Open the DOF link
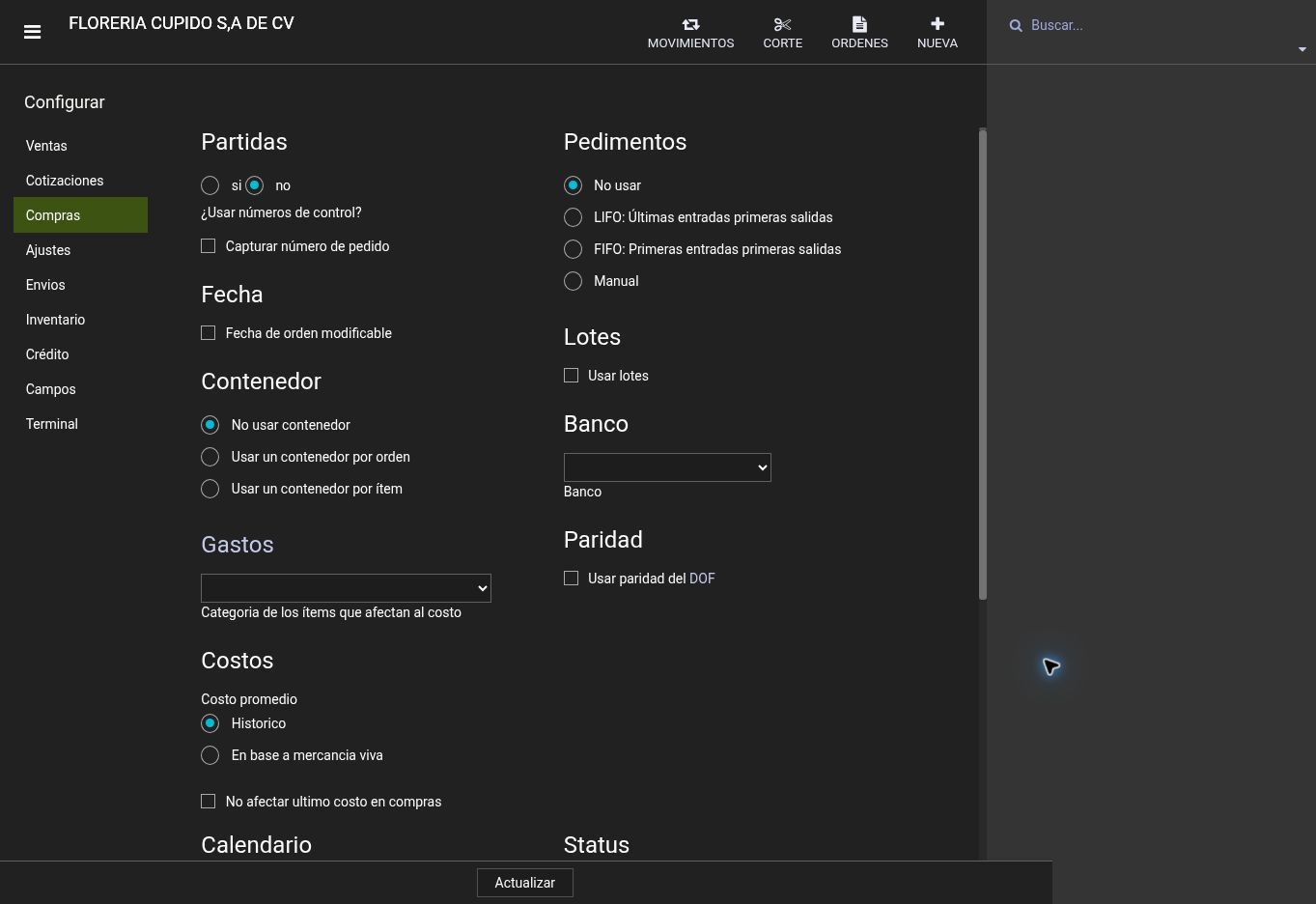1316x904 pixels. 702,579
